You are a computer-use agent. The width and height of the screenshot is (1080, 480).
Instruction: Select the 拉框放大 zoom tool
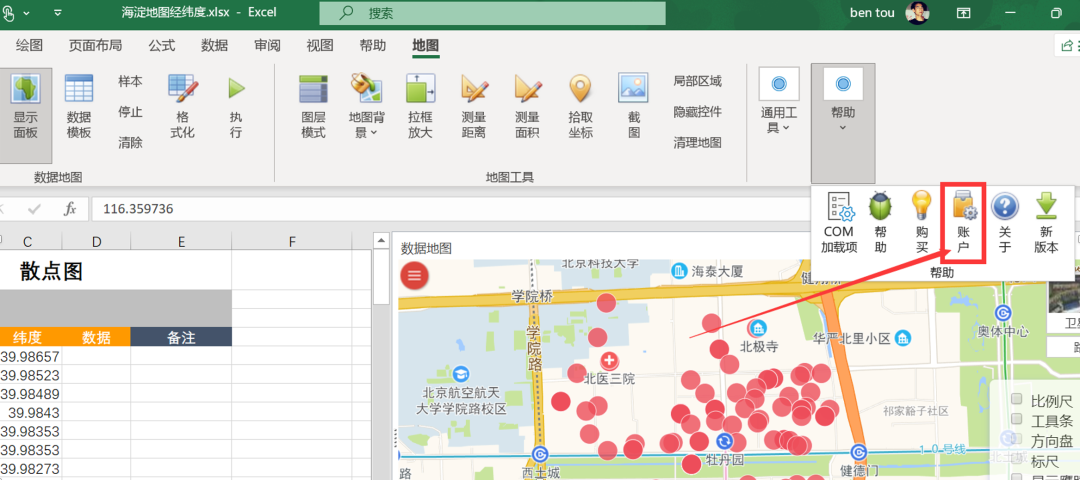coord(419,89)
